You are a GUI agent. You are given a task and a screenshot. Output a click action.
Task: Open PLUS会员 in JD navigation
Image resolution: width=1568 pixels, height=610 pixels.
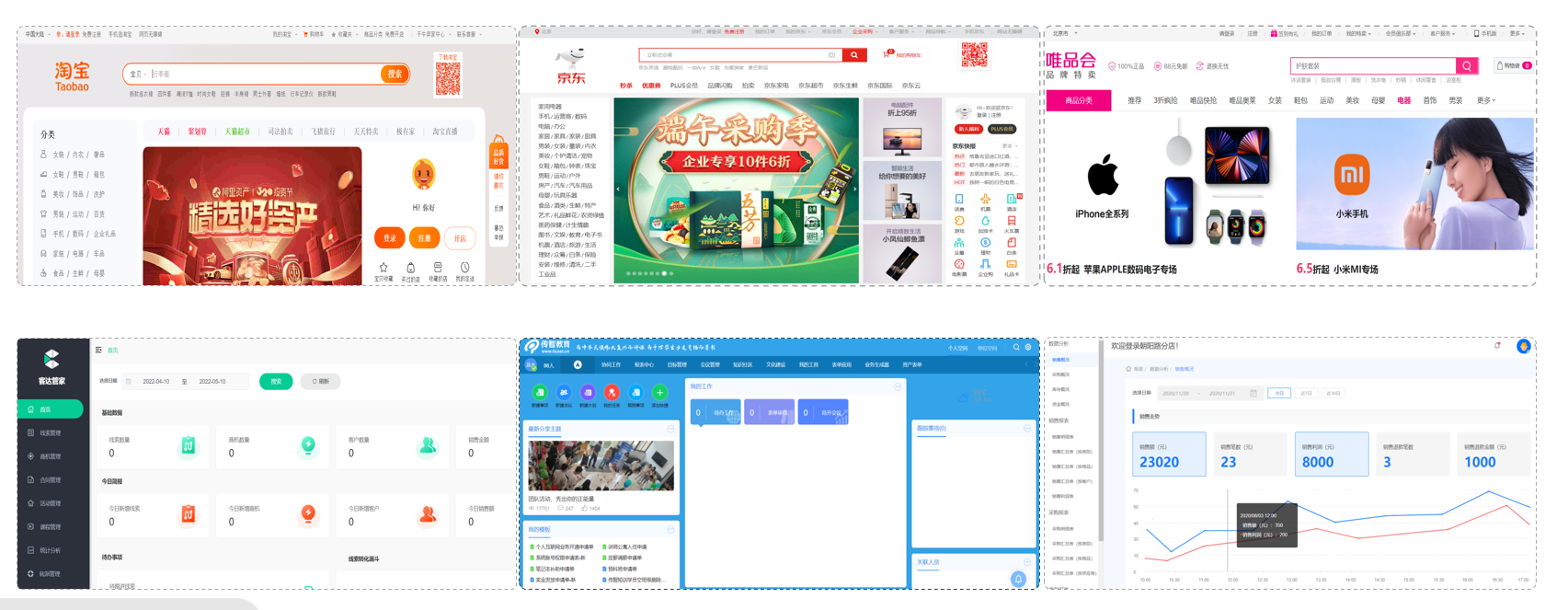683,86
